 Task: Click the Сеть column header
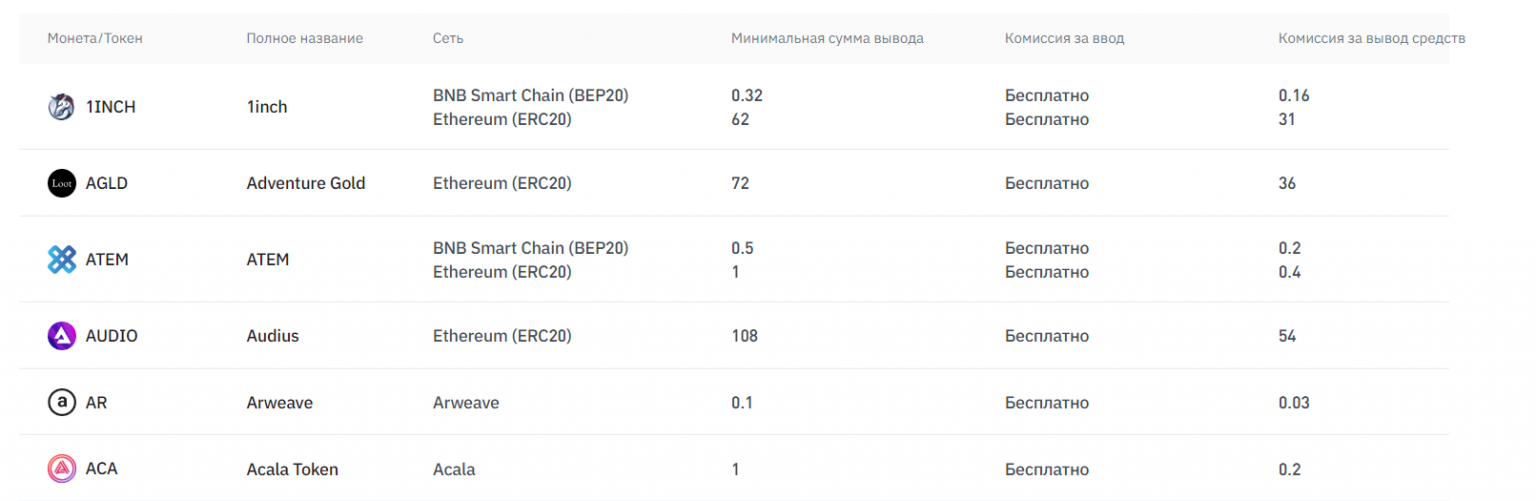448,39
